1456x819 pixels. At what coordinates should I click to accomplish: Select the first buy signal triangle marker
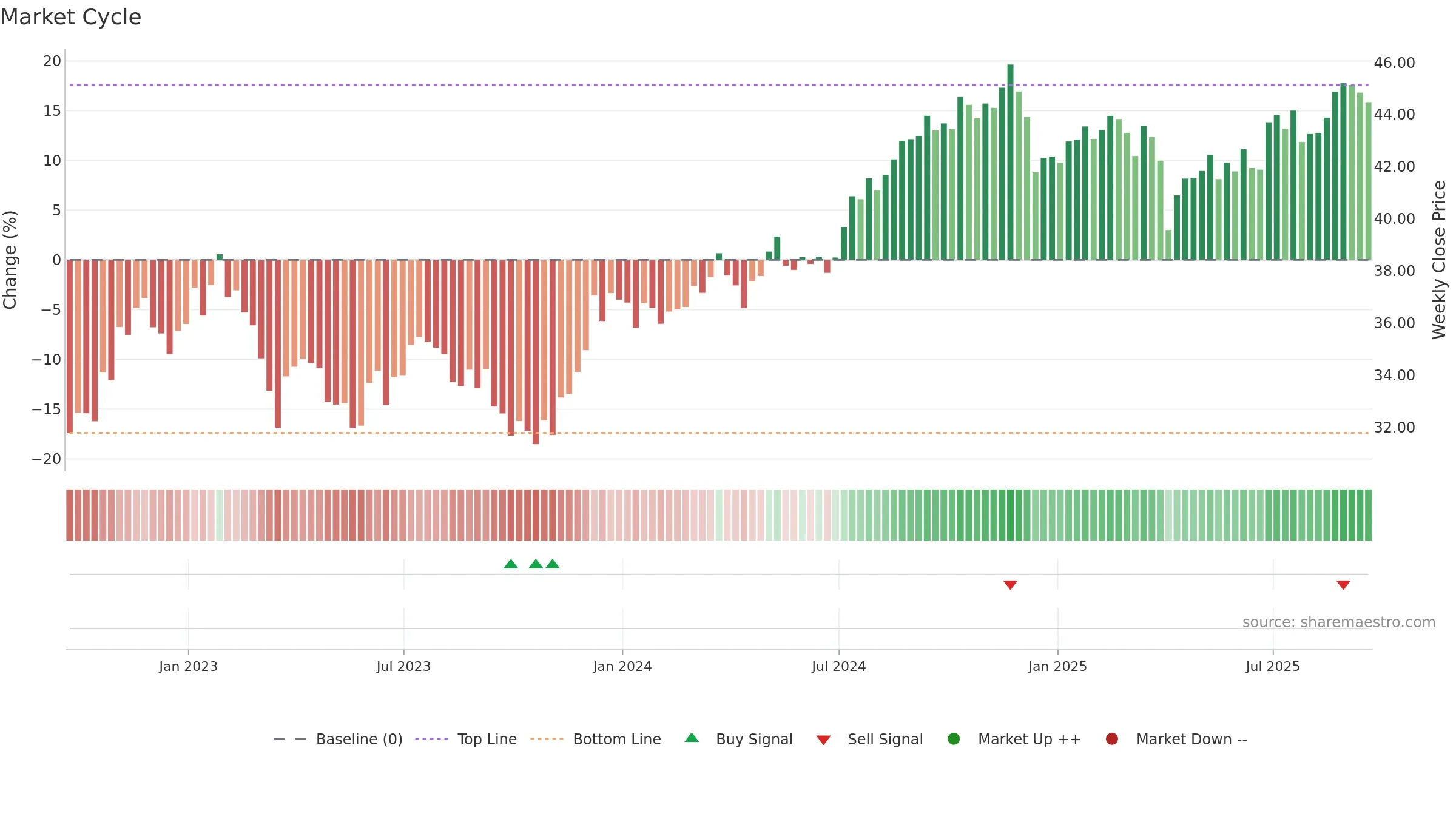click(x=511, y=564)
